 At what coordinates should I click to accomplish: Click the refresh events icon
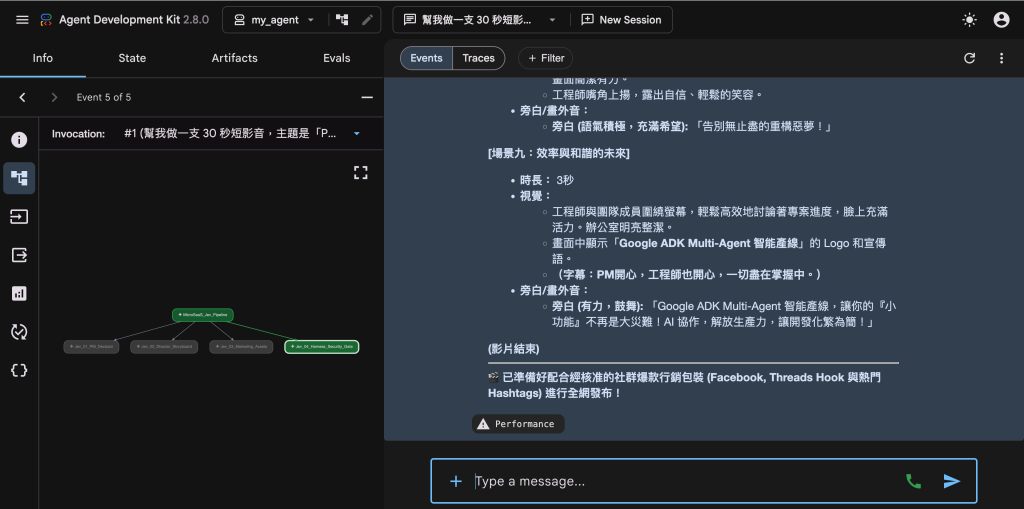(969, 58)
